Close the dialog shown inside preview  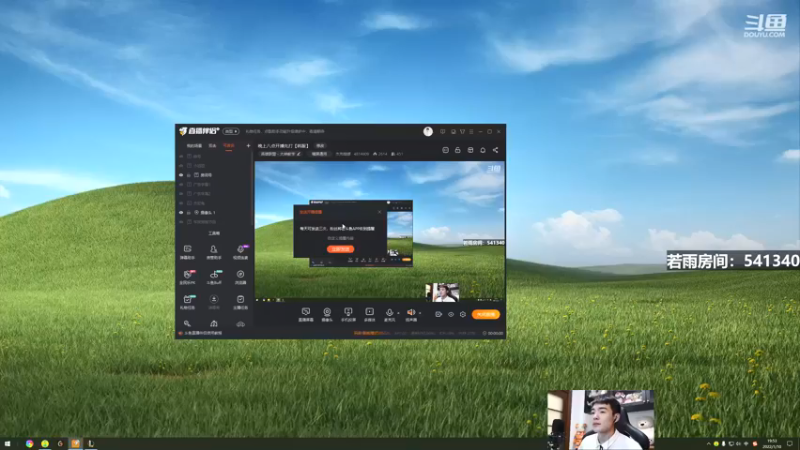point(379,212)
